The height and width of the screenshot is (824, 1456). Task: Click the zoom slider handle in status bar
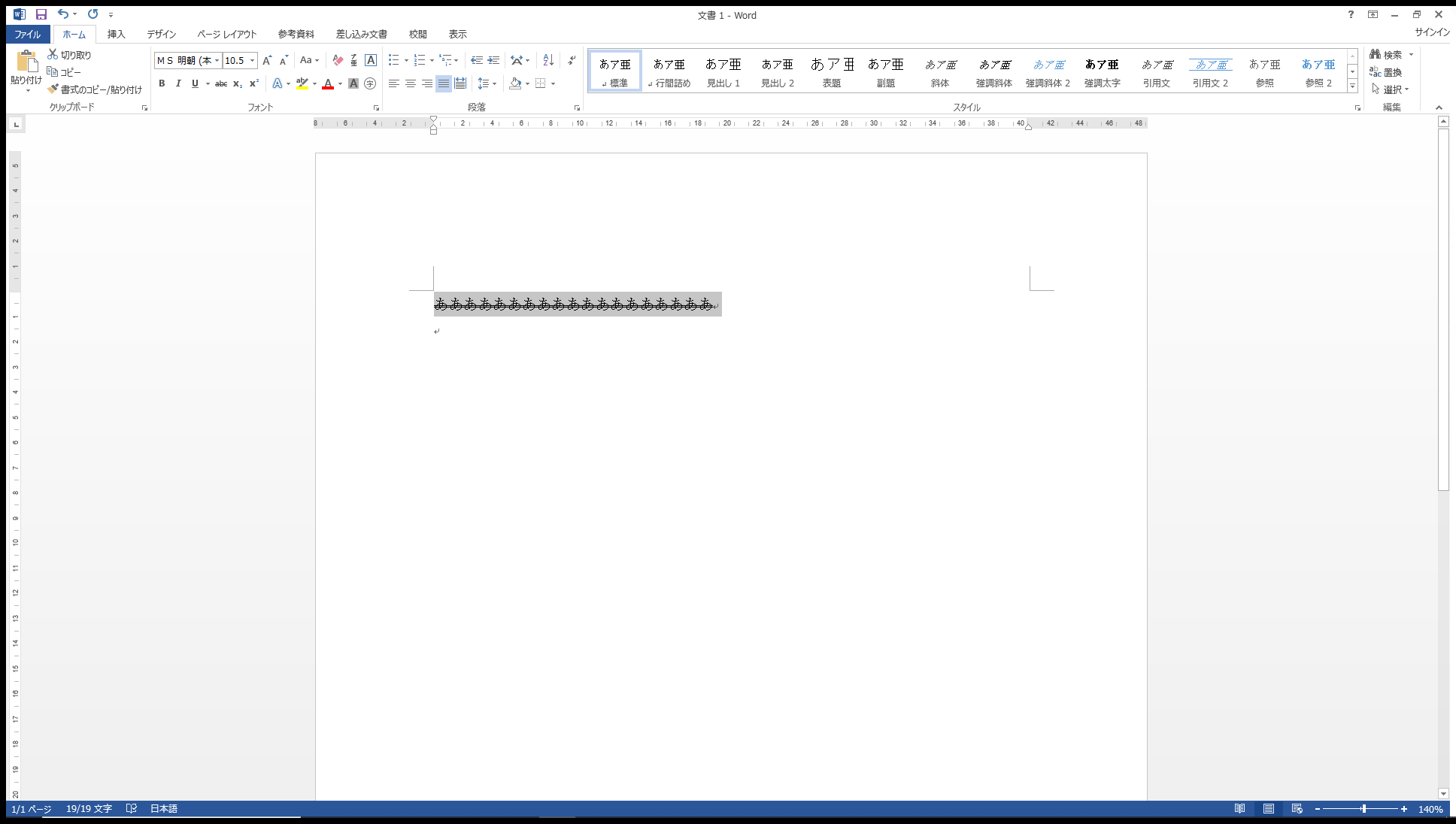click(1363, 809)
